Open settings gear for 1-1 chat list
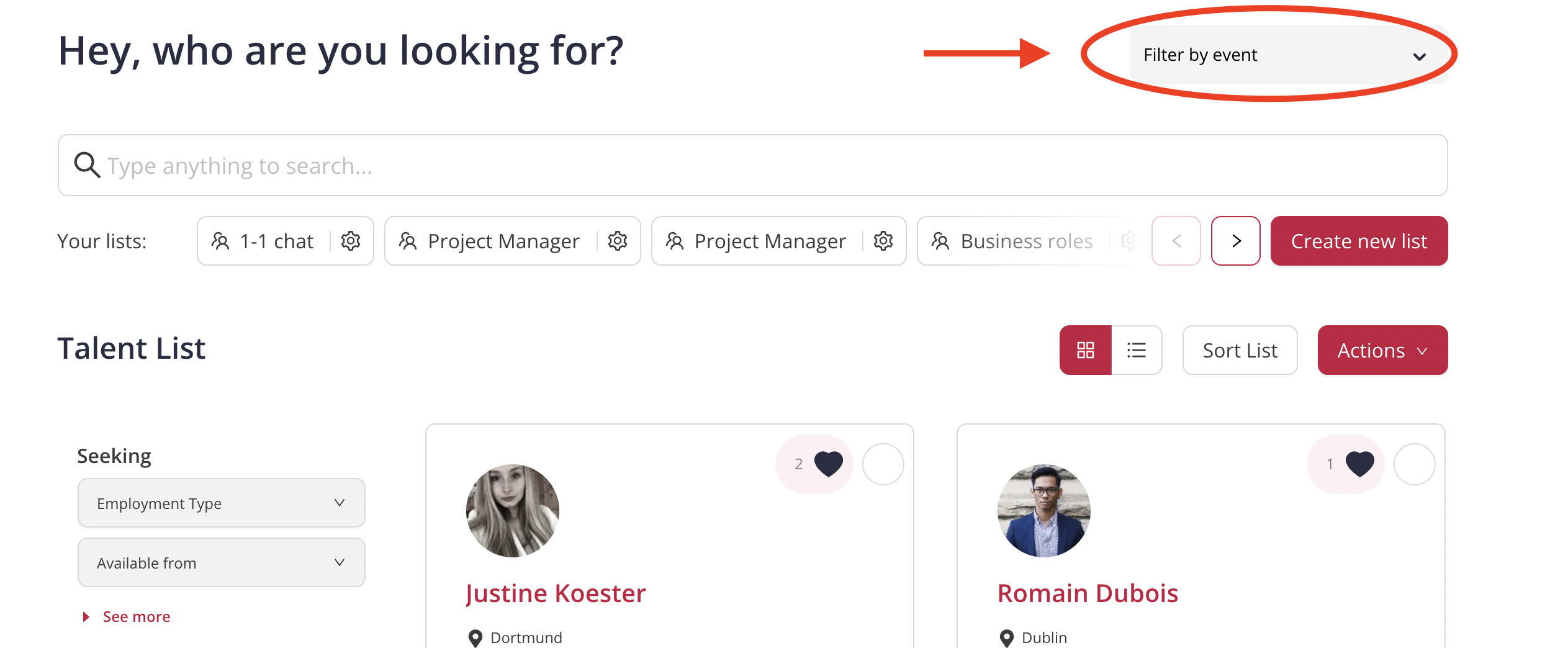 351,241
